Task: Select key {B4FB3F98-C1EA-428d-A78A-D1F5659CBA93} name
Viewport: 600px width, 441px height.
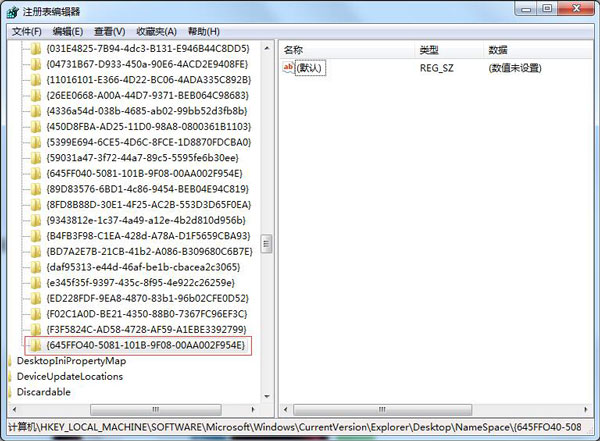Action: [148, 236]
